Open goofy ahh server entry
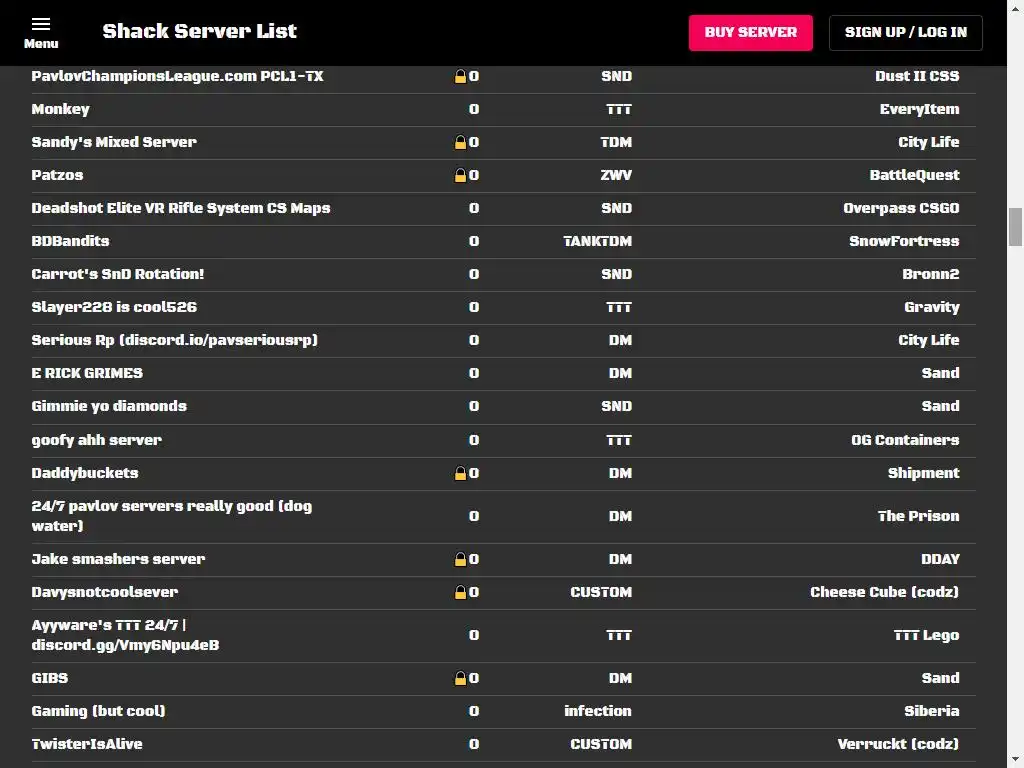Screen dimensions: 1024x768 pyautogui.click(x=504, y=440)
